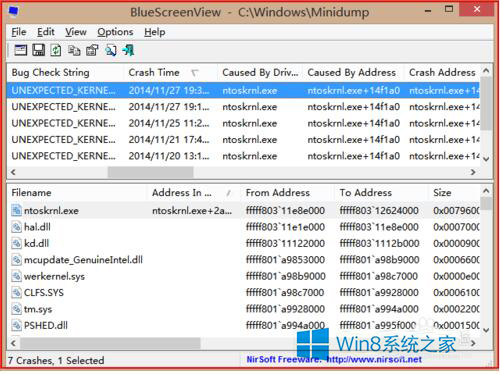Screen dimensions: 500x374
Task: Save selected items with floppy disk icon
Action: (x=38, y=50)
